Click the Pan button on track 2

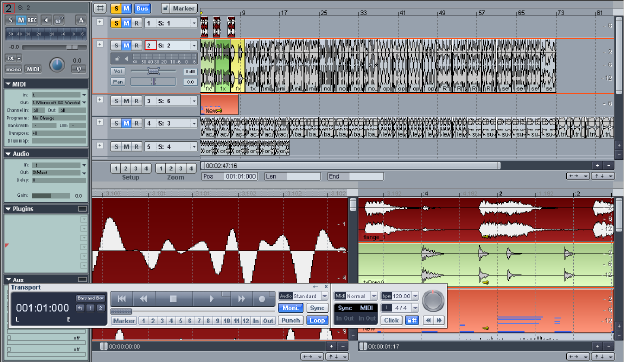[x=118, y=82]
